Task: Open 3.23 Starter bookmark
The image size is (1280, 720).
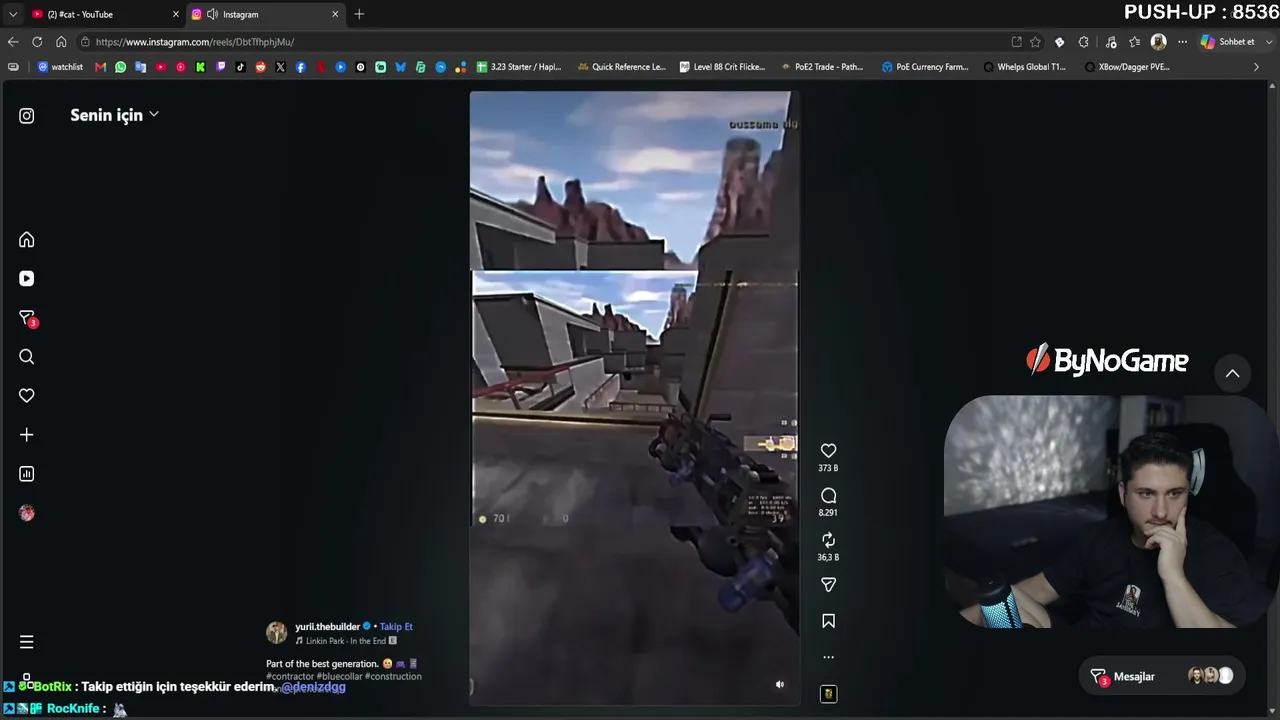Action: (x=519, y=67)
